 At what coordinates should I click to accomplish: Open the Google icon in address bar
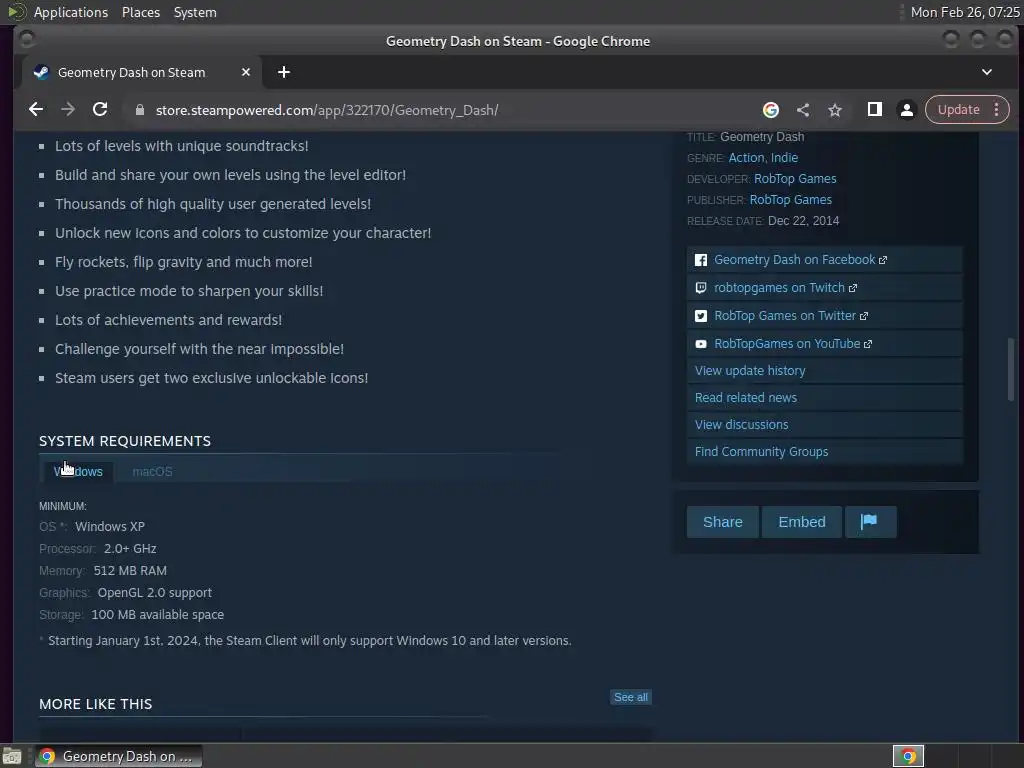pyautogui.click(x=771, y=110)
